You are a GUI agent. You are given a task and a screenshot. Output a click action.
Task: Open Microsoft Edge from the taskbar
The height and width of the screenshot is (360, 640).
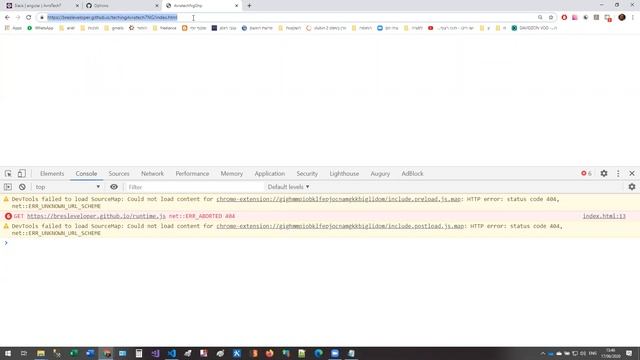(x=319, y=353)
